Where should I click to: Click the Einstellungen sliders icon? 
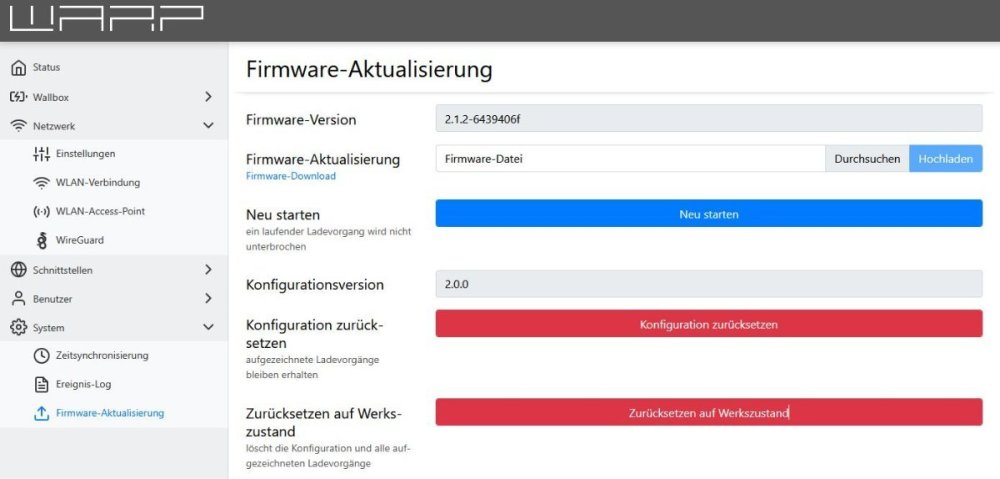(41, 154)
